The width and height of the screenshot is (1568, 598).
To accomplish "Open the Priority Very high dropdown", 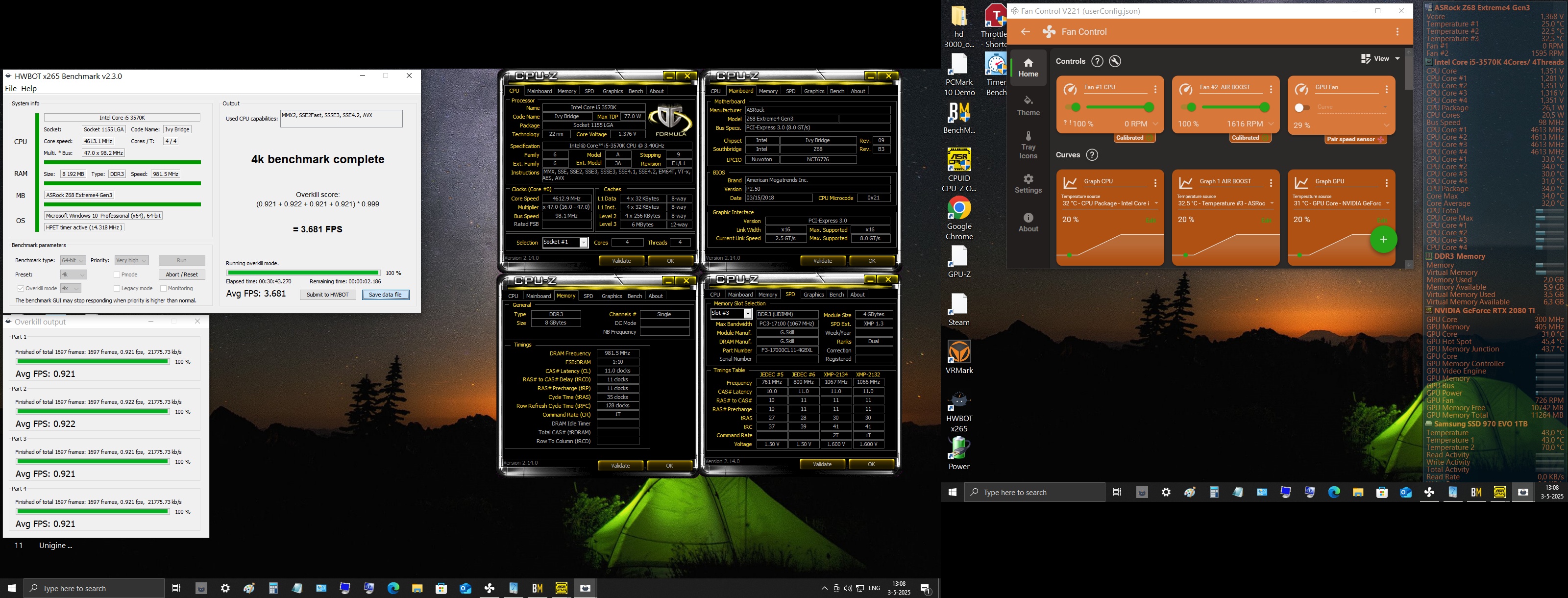I will click(x=131, y=261).
